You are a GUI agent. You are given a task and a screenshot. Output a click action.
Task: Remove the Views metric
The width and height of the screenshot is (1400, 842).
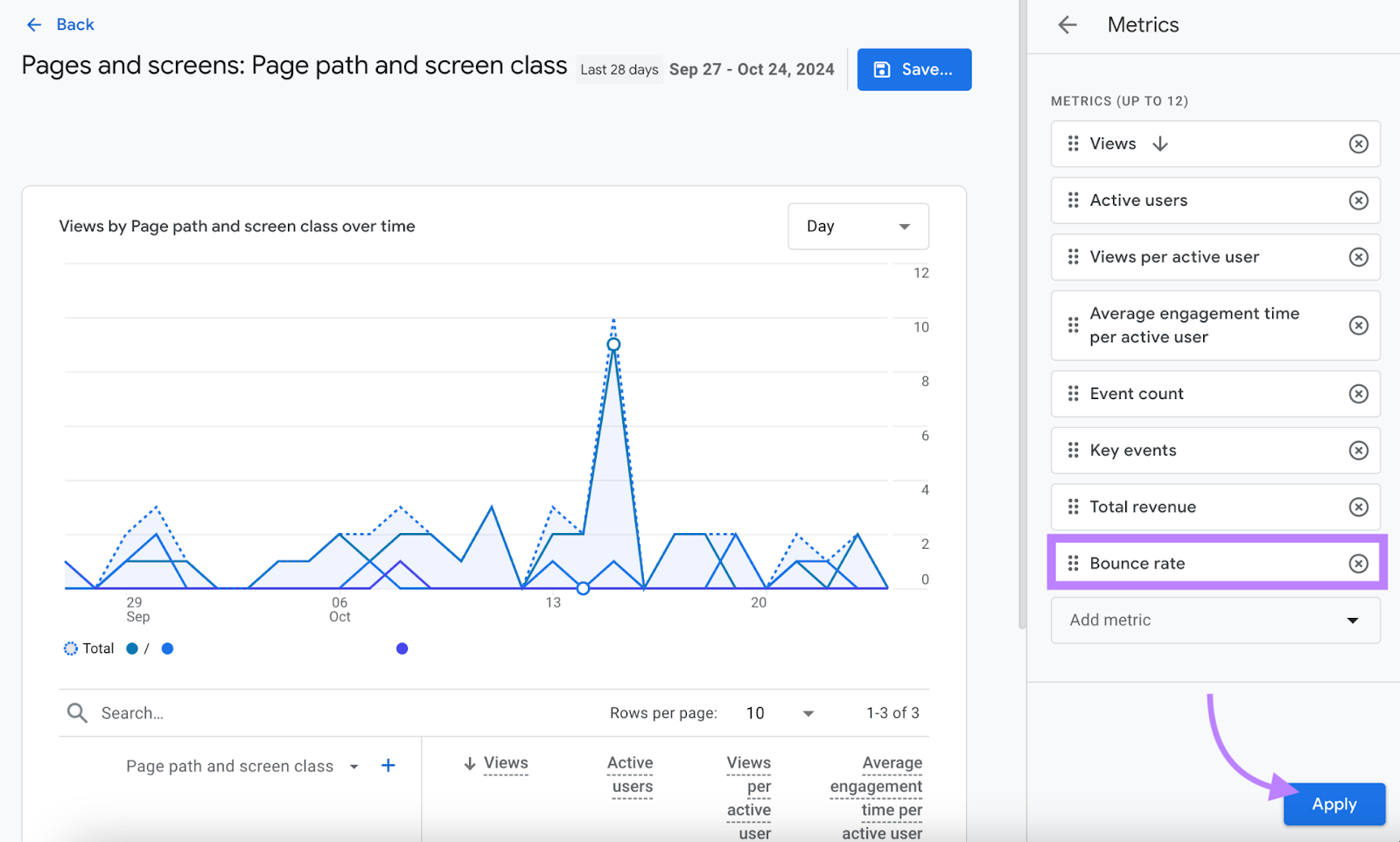click(x=1358, y=144)
